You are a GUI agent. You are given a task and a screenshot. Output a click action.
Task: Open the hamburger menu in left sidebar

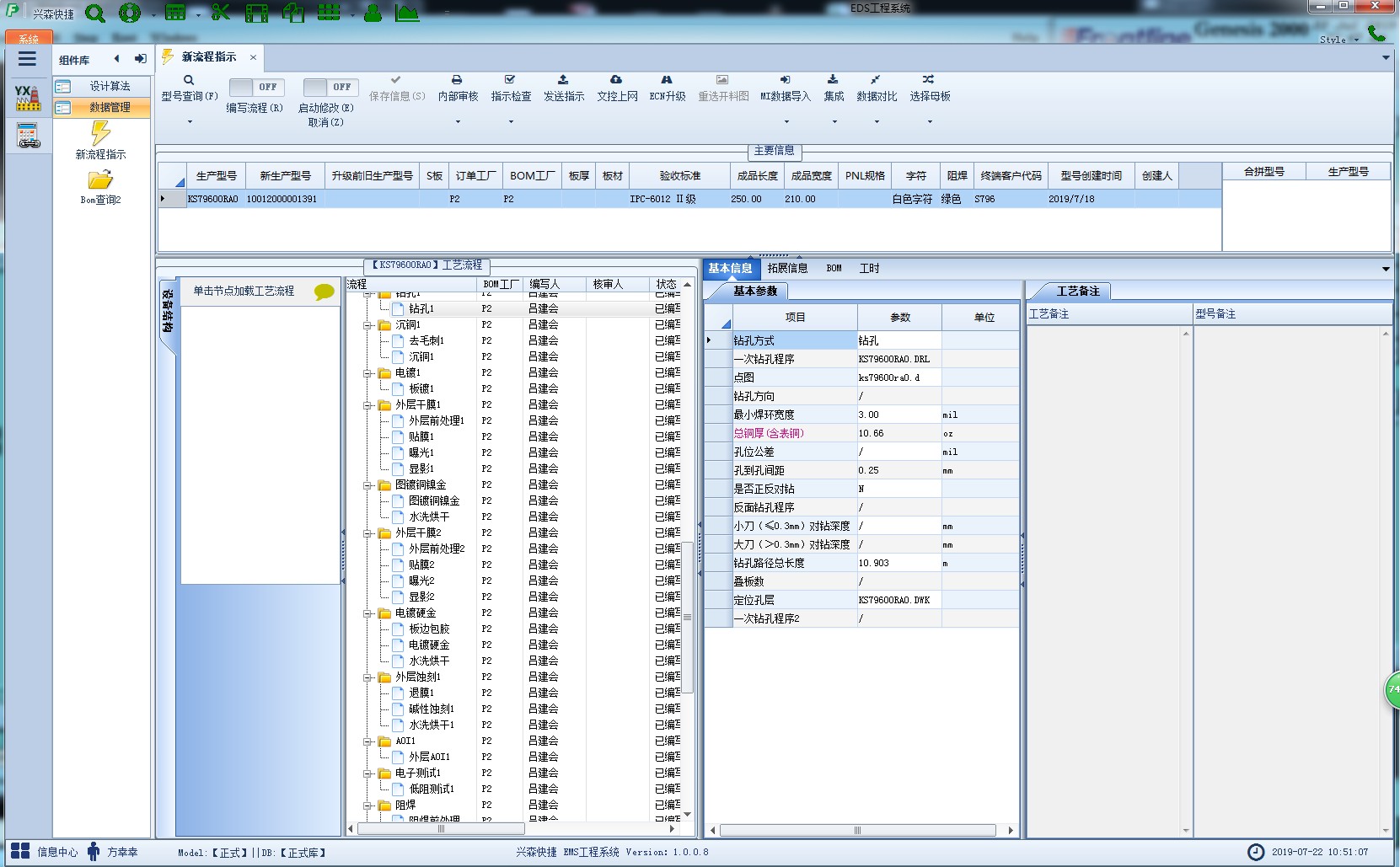27,59
